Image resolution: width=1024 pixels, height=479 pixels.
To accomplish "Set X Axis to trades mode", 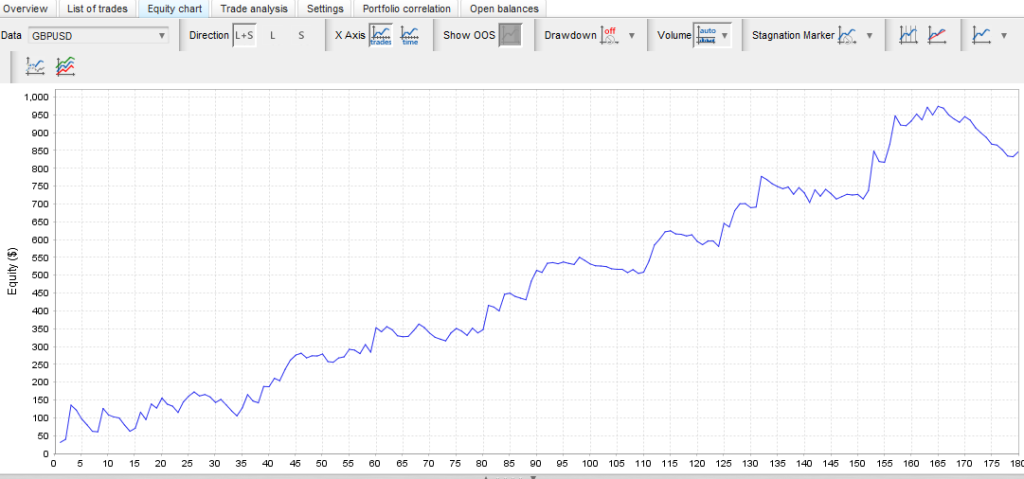I will tap(381, 35).
